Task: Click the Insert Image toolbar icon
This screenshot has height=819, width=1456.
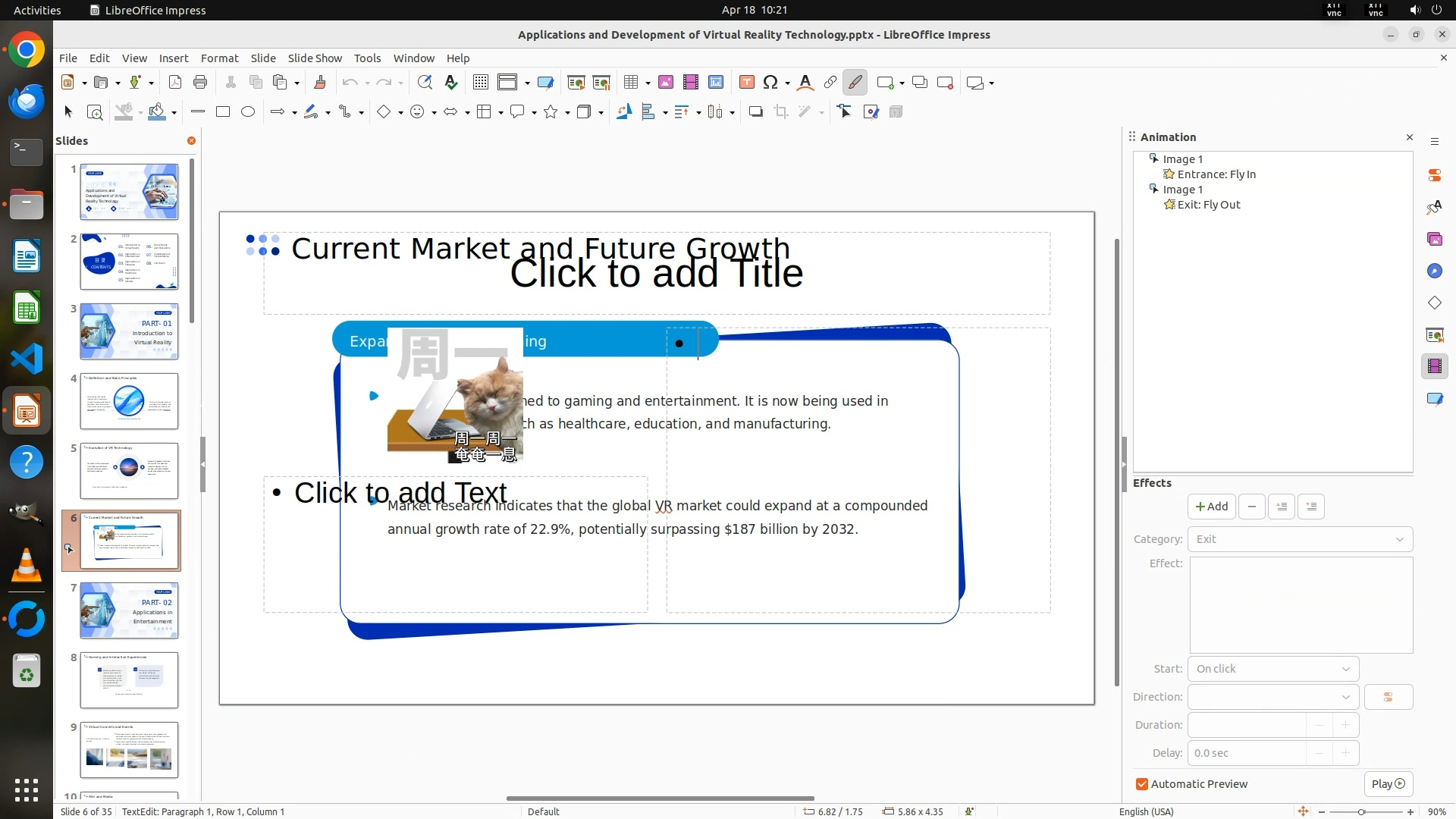Action: [665, 83]
